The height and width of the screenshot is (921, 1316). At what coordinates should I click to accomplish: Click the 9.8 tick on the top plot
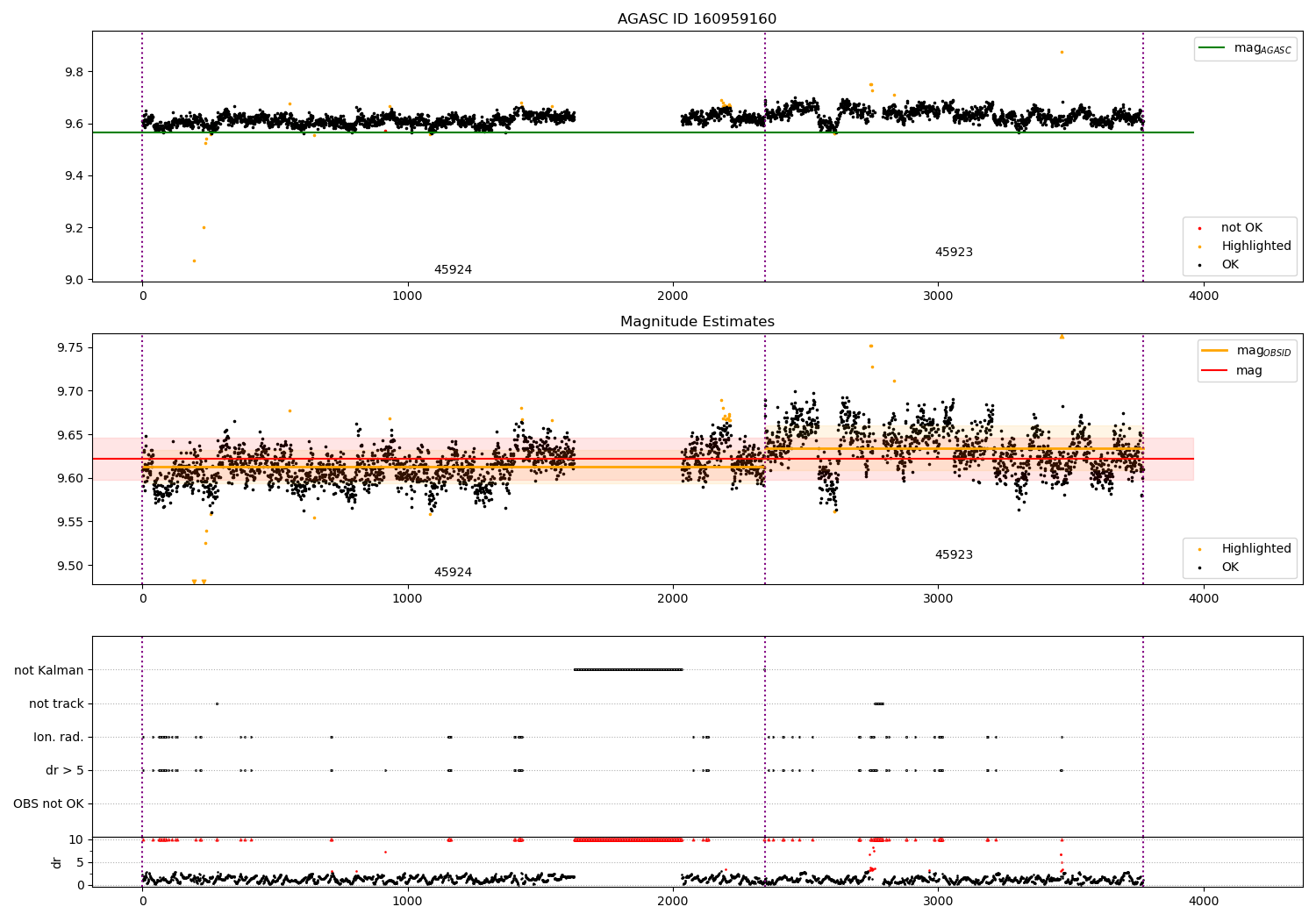73,72
